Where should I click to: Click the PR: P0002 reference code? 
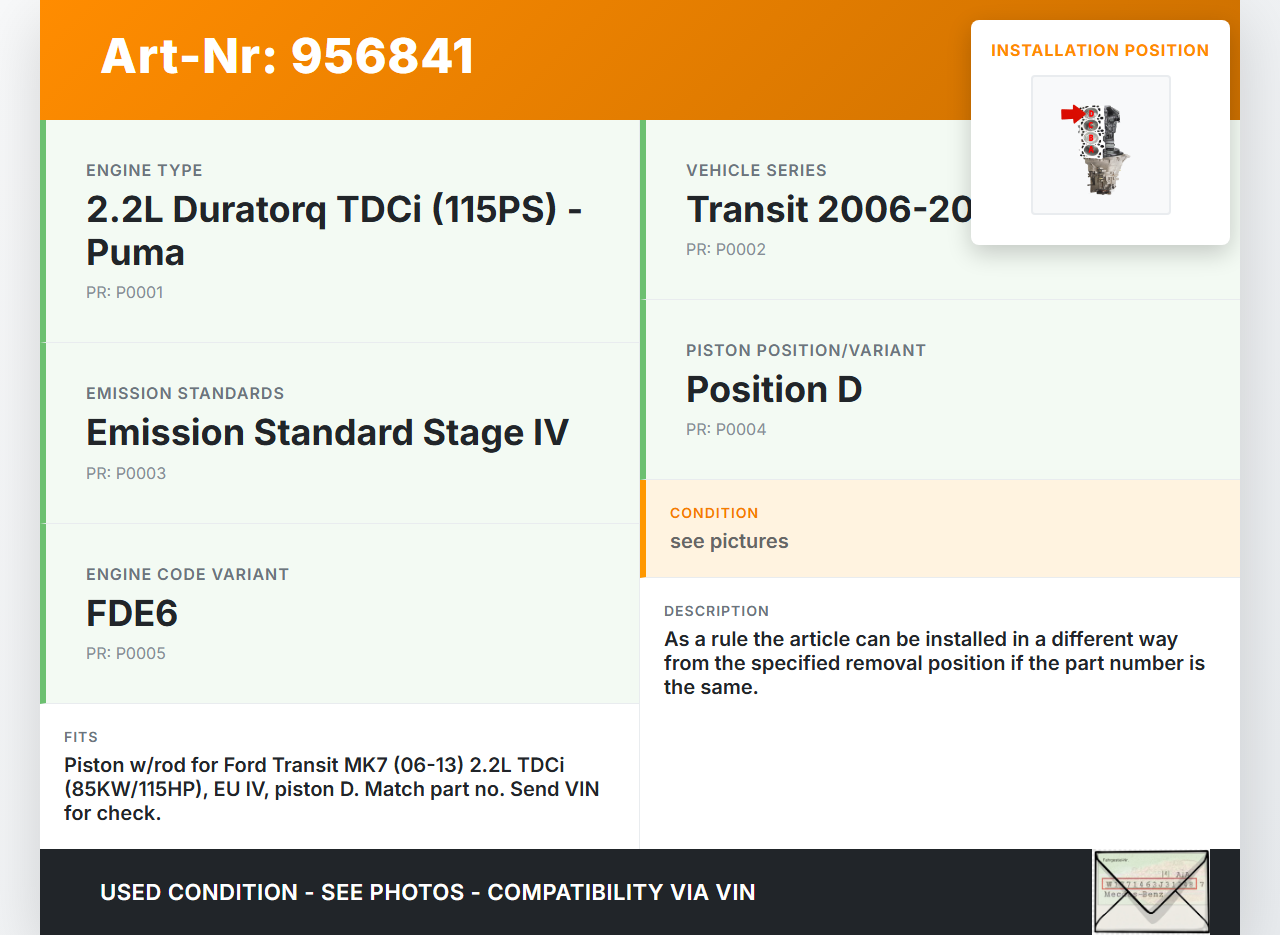pos(726,250)
